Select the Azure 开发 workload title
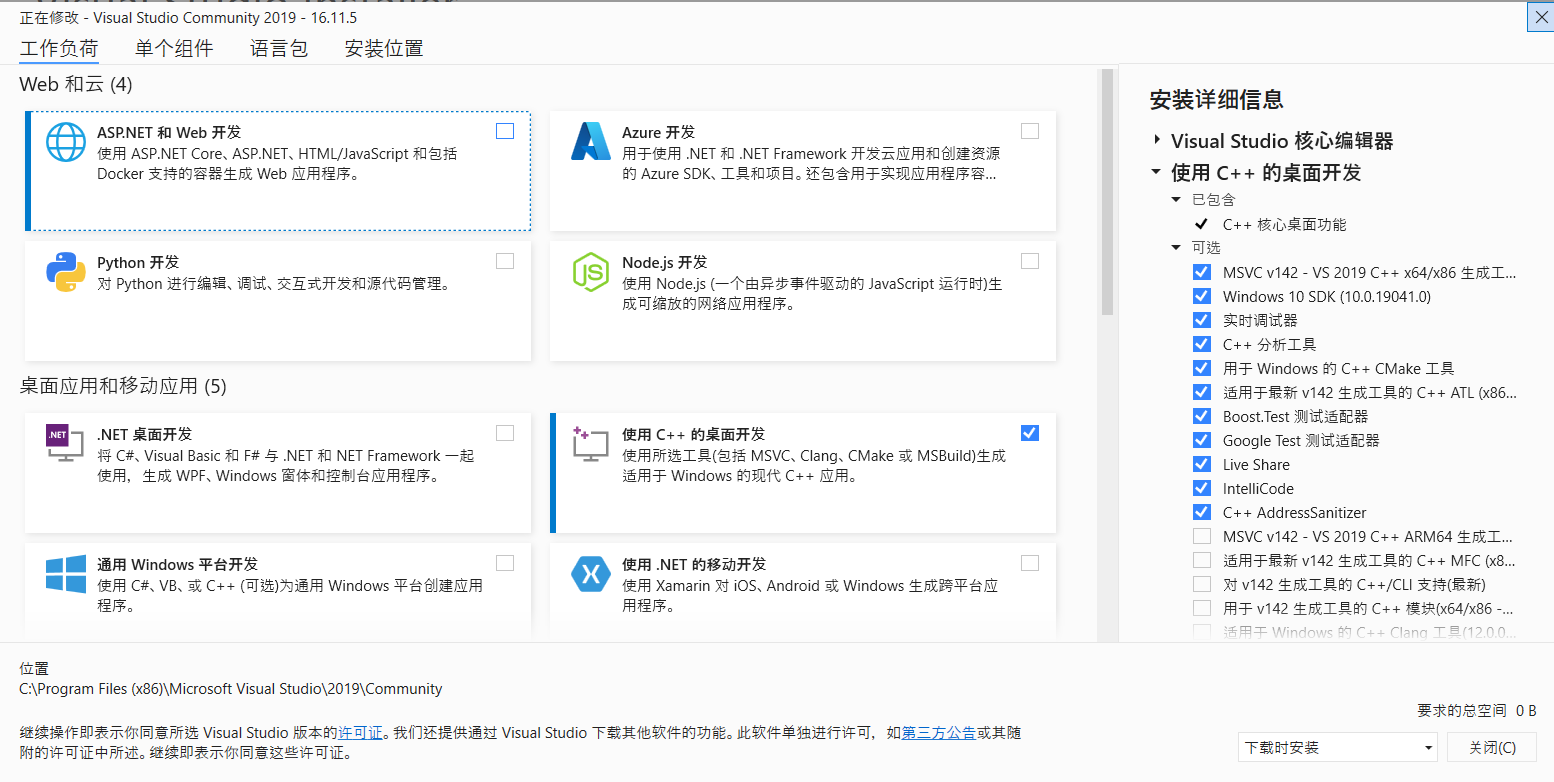 658,132
